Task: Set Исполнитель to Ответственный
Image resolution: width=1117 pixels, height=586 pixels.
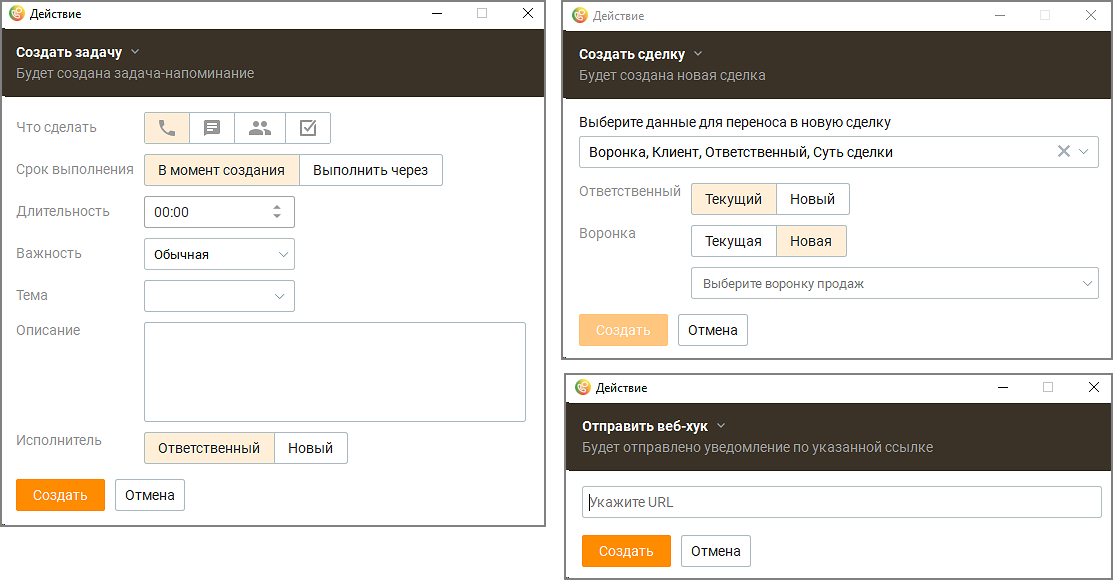Action: (x=209, y=448)
